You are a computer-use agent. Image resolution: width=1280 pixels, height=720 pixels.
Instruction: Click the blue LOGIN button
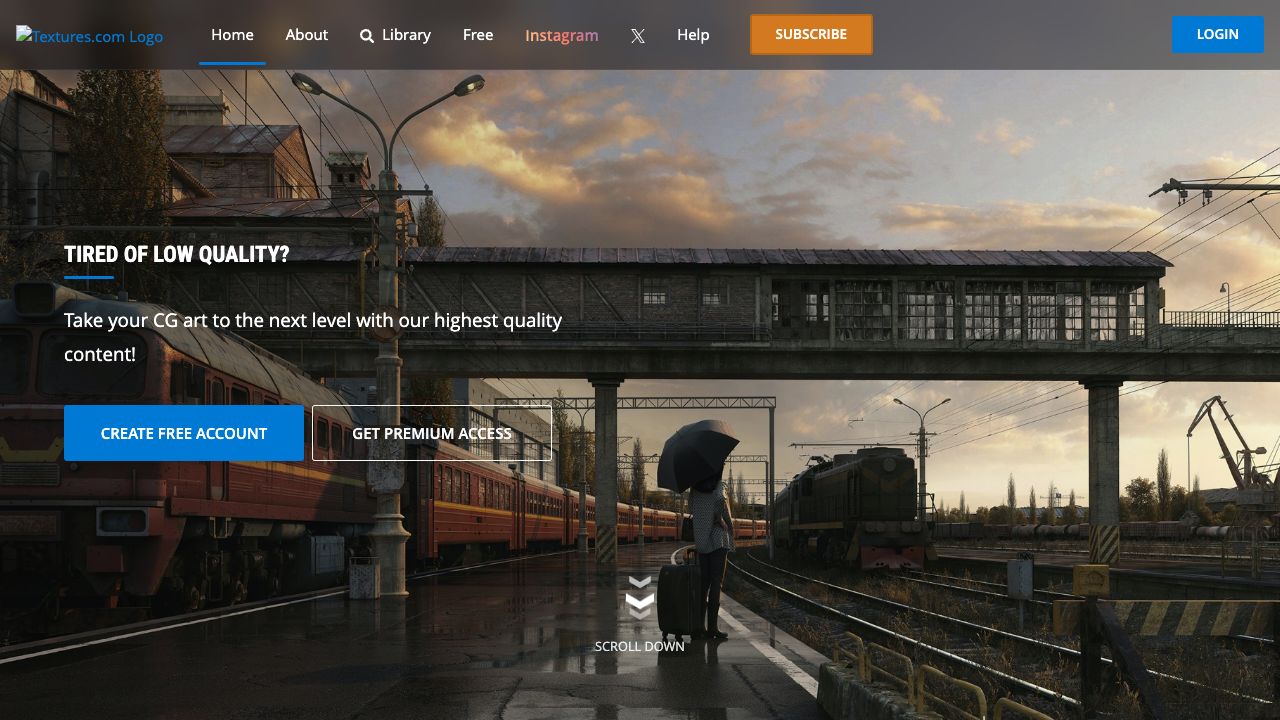1217,34
